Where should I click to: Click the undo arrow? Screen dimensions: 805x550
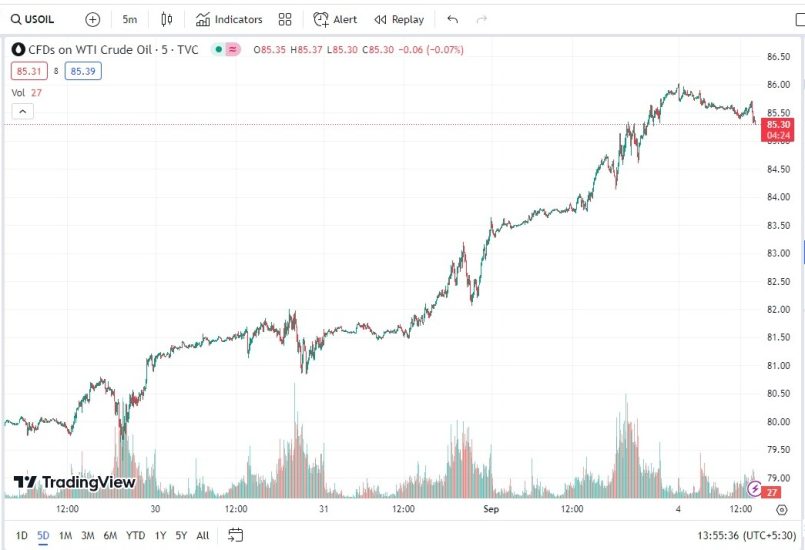point(453,19)
